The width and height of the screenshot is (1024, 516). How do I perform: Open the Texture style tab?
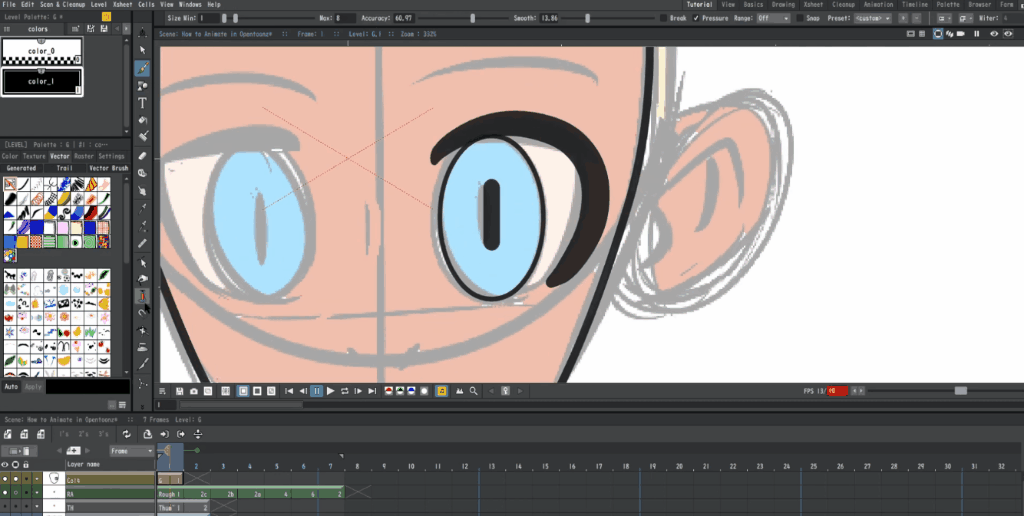[x=34, y=156]
